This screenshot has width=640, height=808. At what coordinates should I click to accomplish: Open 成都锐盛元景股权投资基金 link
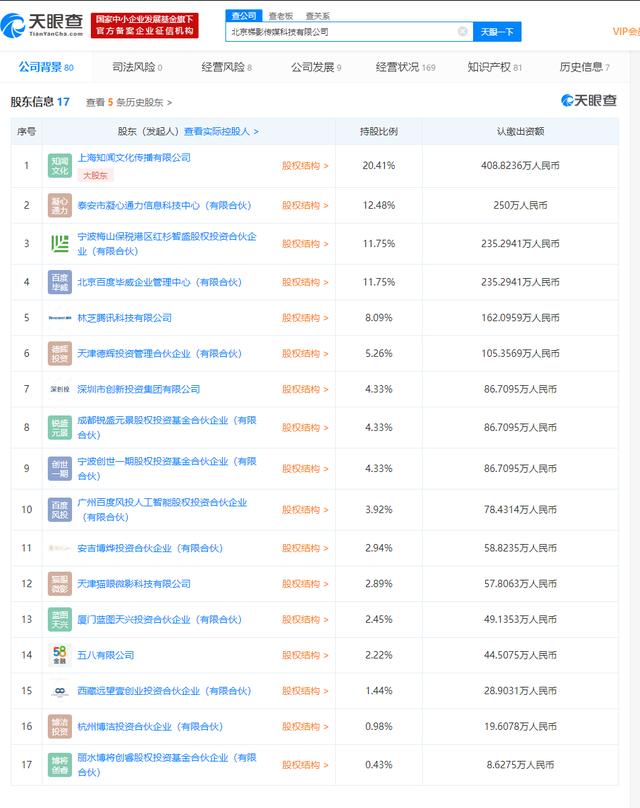[x=166, y=428]
